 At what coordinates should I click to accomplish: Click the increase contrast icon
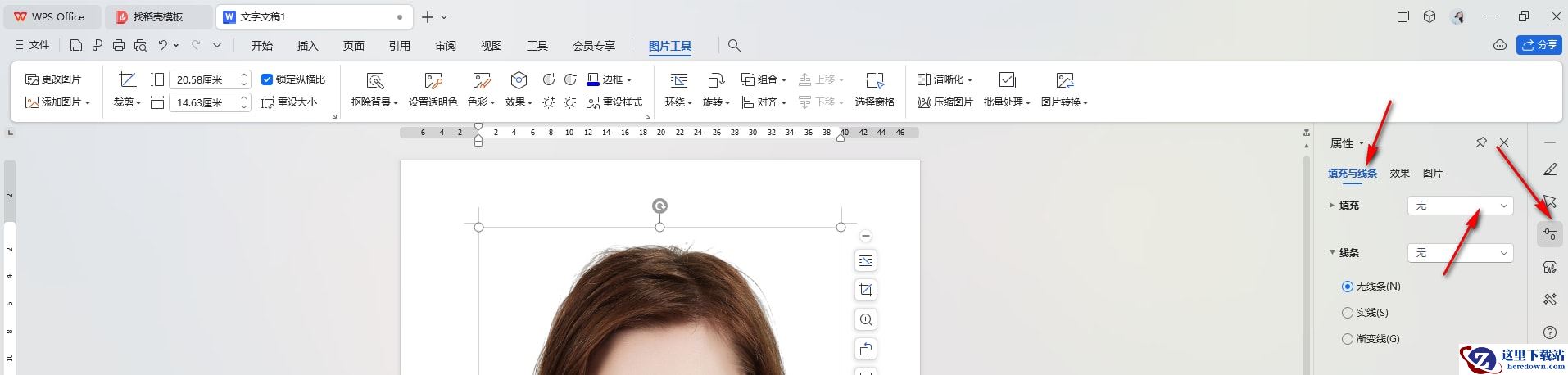549,79
